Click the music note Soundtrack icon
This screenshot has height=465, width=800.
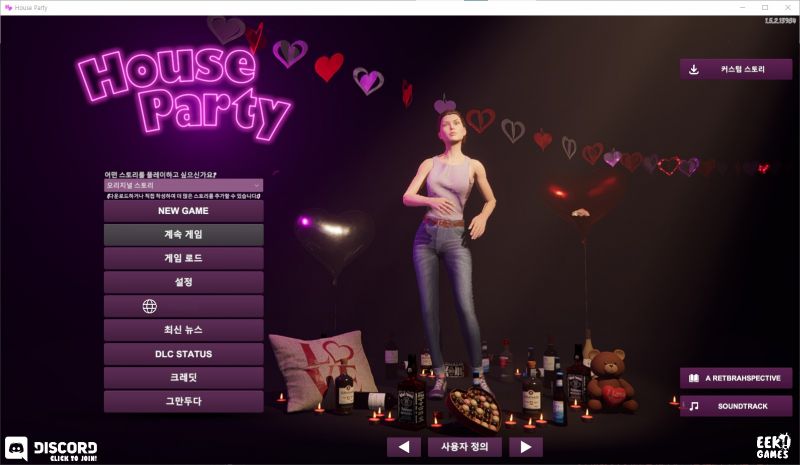(x=694, y=406)
